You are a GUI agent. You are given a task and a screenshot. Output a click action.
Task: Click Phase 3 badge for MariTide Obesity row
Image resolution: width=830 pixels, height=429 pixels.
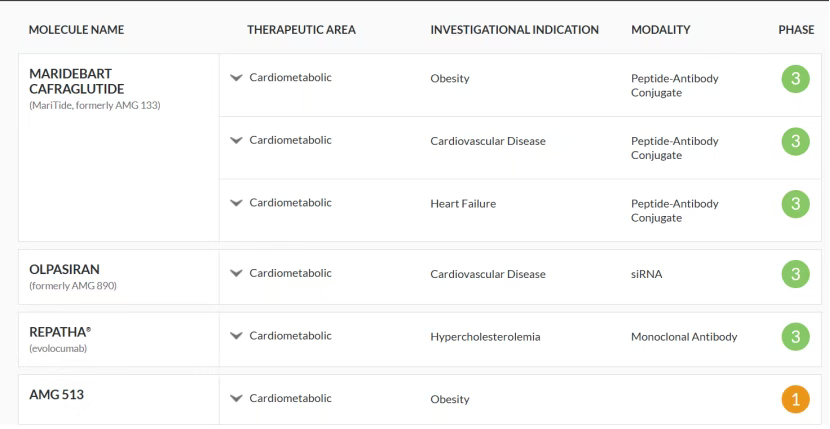pyautogui.click(x=795, y=78)
